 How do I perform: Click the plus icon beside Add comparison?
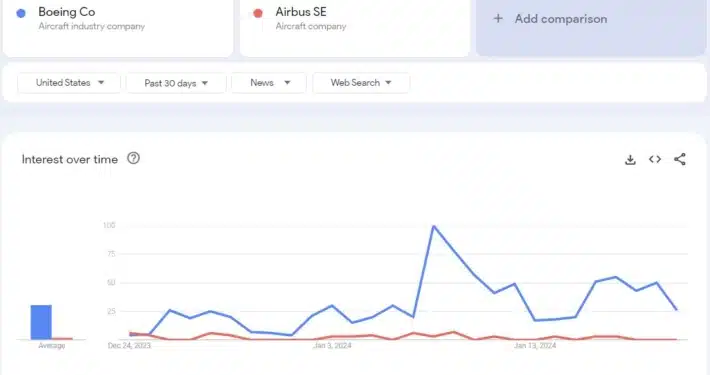498,19
